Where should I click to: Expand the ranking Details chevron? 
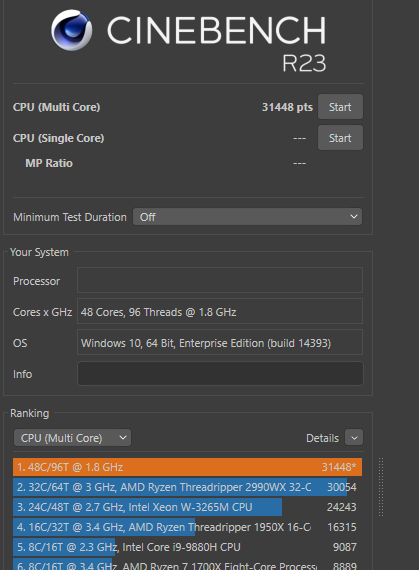pos(354,438)
